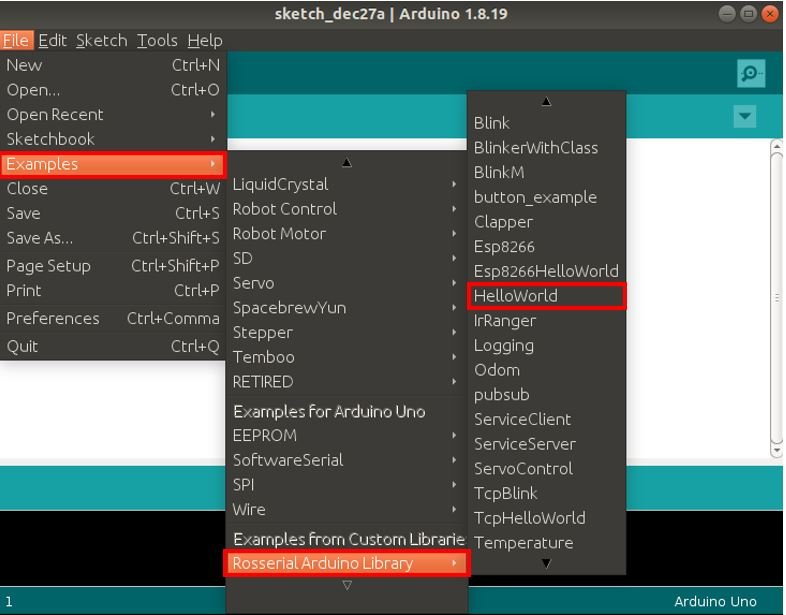Expand the Servo examples submenu
Screen dimensions: 786x615
tap(346, 283)
